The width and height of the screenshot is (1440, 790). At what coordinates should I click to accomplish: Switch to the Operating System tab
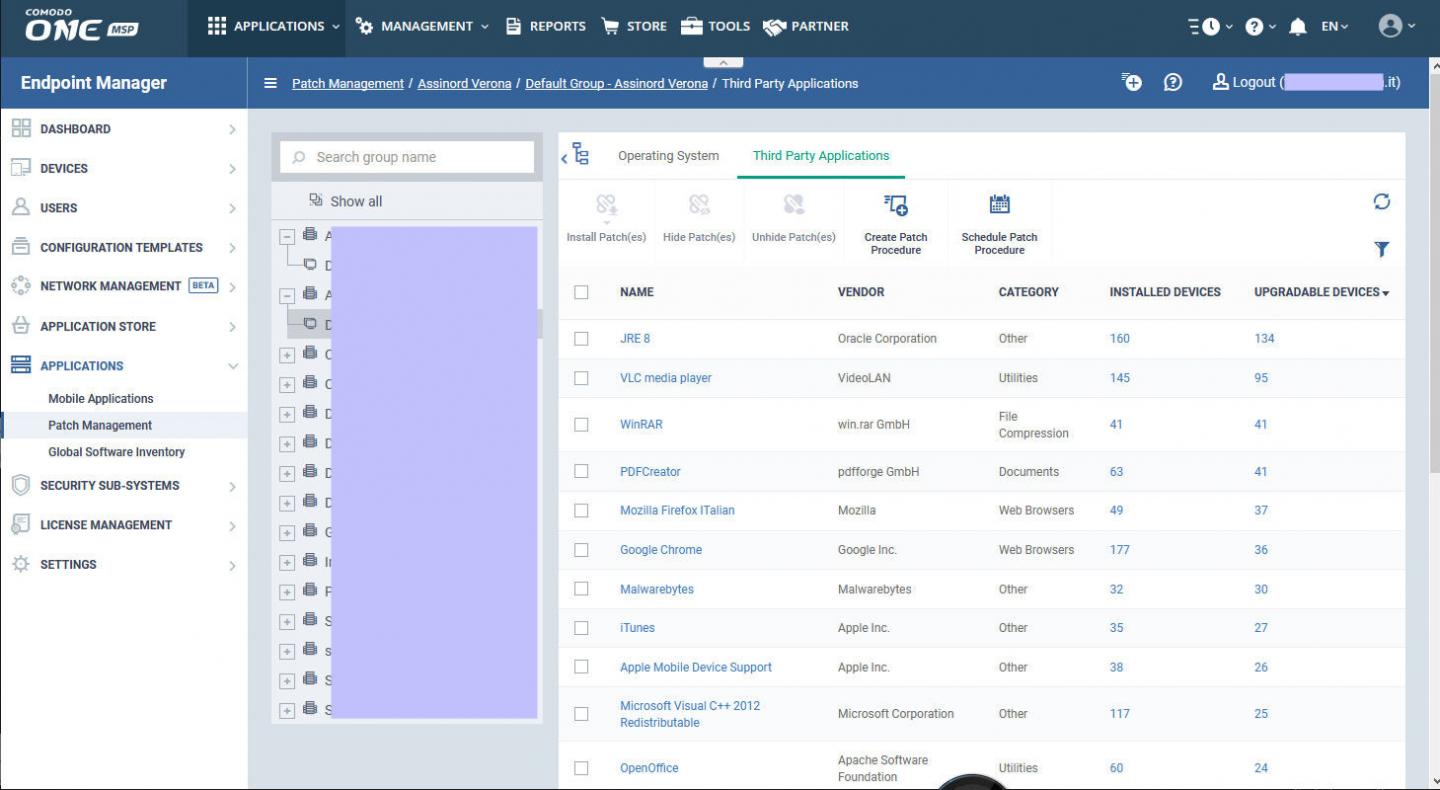coord(668,156)
